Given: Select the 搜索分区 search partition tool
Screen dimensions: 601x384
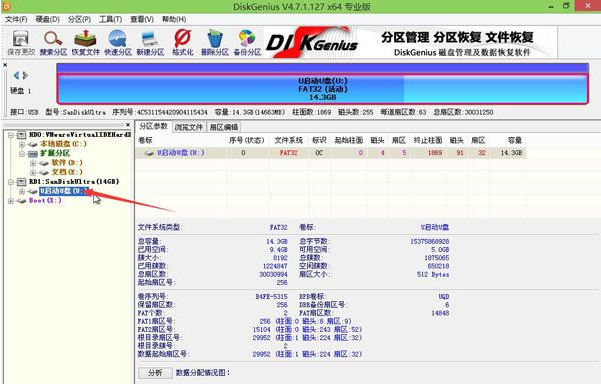Looking at the screenshot, I should pyautogui.click(x=53, y=43).
